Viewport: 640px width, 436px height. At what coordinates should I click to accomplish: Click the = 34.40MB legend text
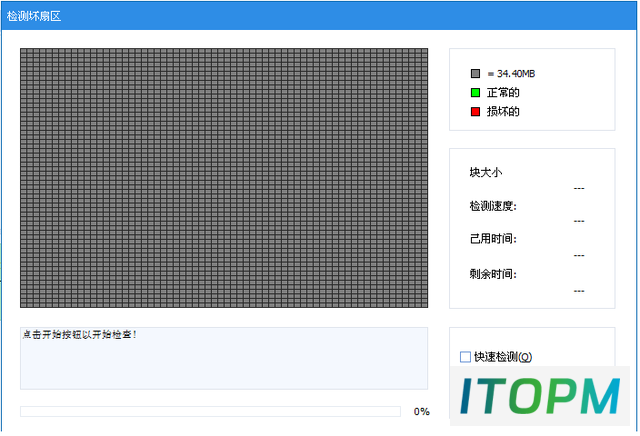coord(511,74)
